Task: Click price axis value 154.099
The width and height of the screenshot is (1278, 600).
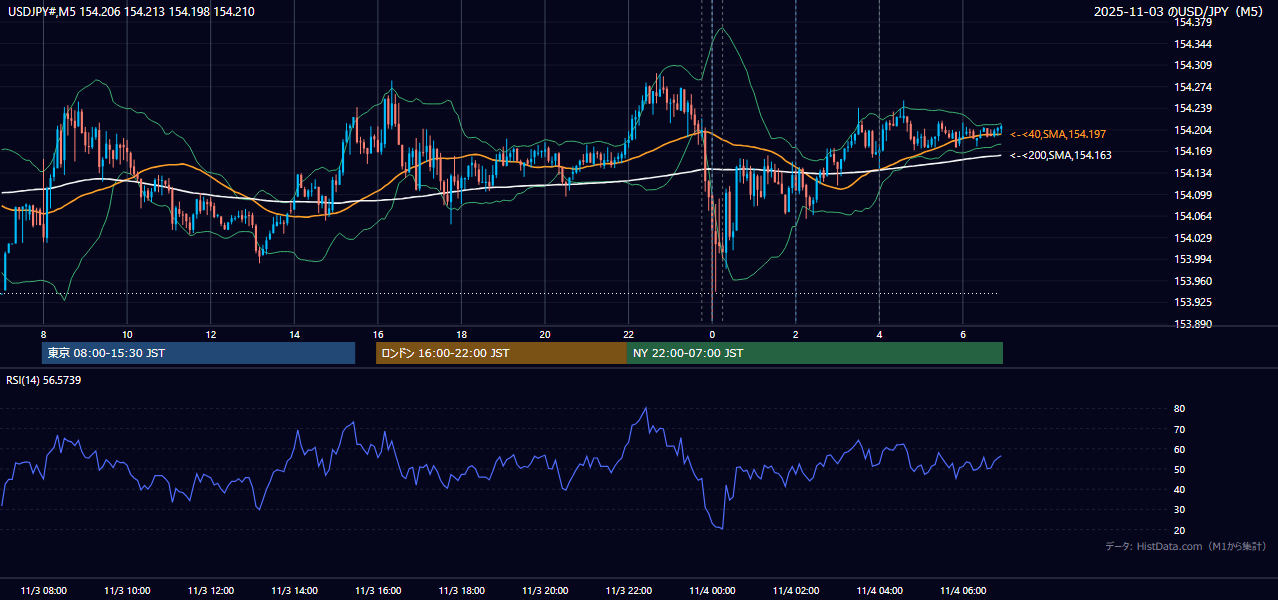Action: (1193, 195)
